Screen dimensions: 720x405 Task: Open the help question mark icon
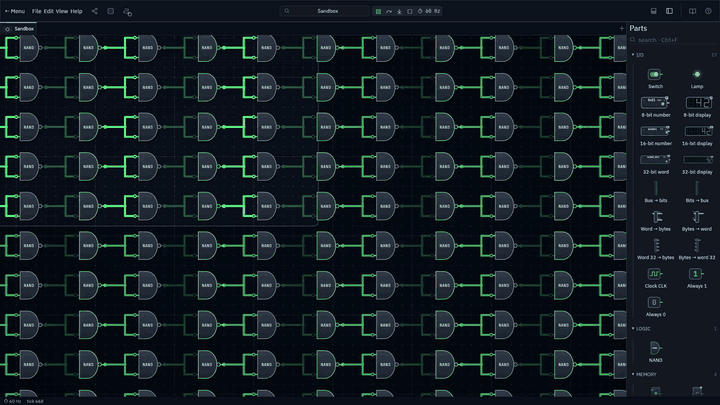(708, 11)
